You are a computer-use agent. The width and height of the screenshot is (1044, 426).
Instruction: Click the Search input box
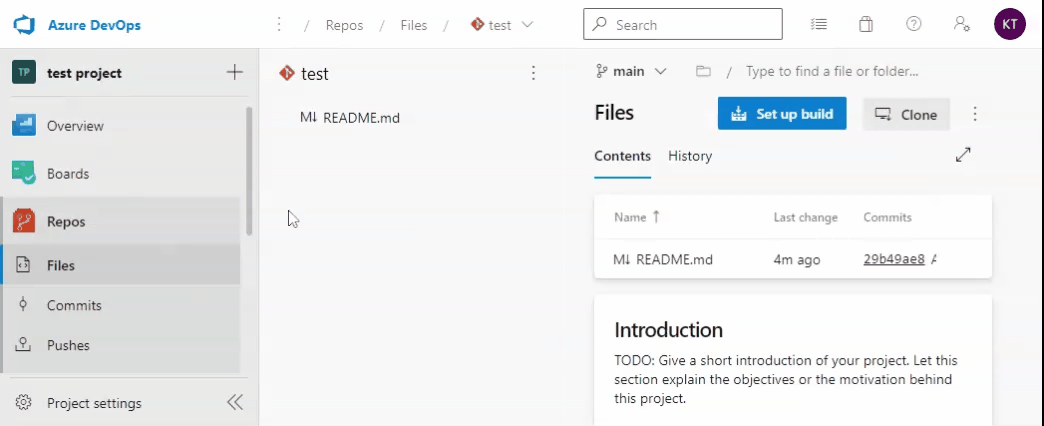(x=682, y=25)
